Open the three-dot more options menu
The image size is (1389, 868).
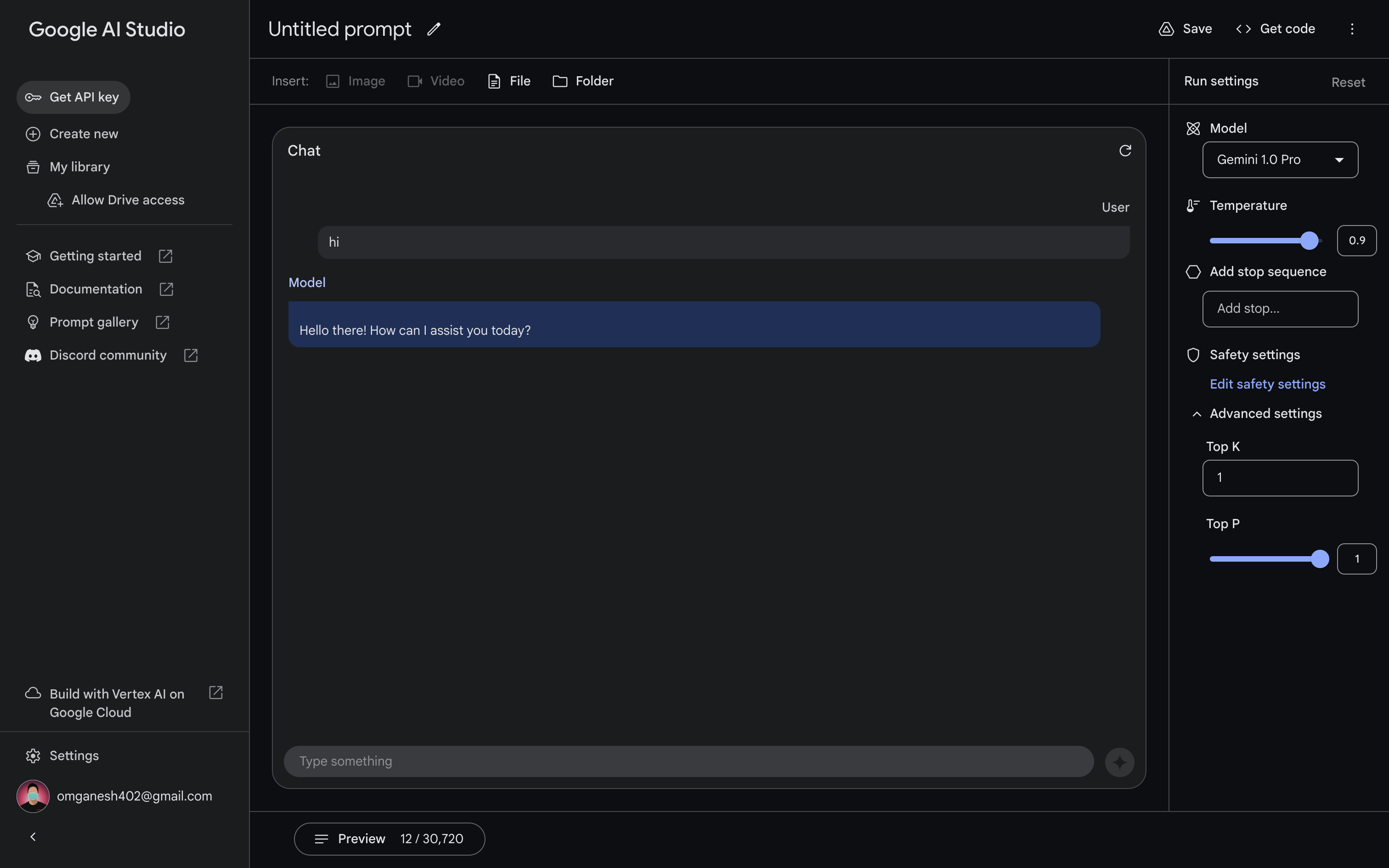[x=1352, y=28]
